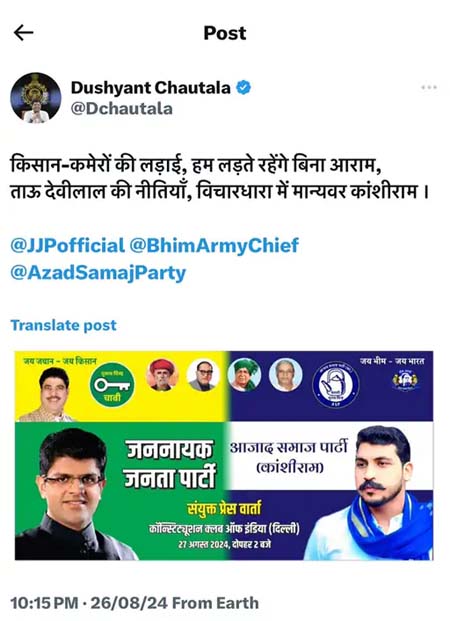Click the red turban portrait circle
Viewport: 450px width, 621px height.
(x=162, y=375)
